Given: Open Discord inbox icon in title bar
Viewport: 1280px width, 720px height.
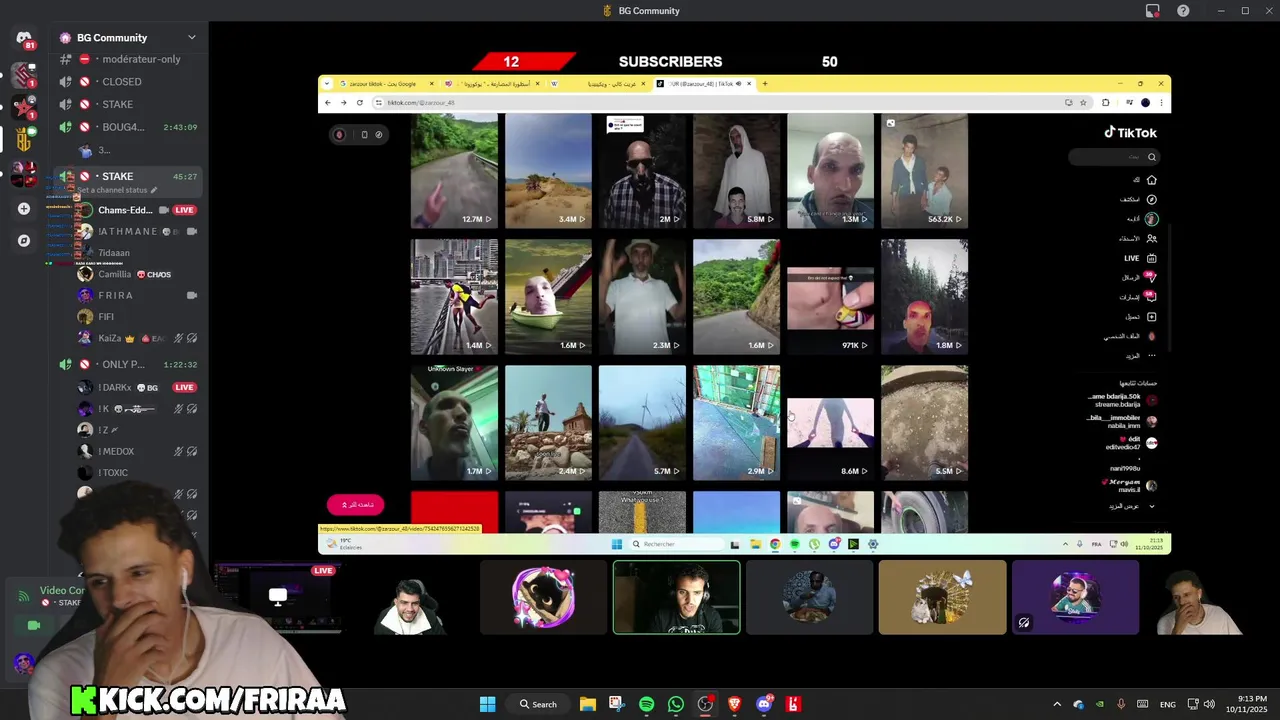Looking at the screenshot, I should [1153, 11].
